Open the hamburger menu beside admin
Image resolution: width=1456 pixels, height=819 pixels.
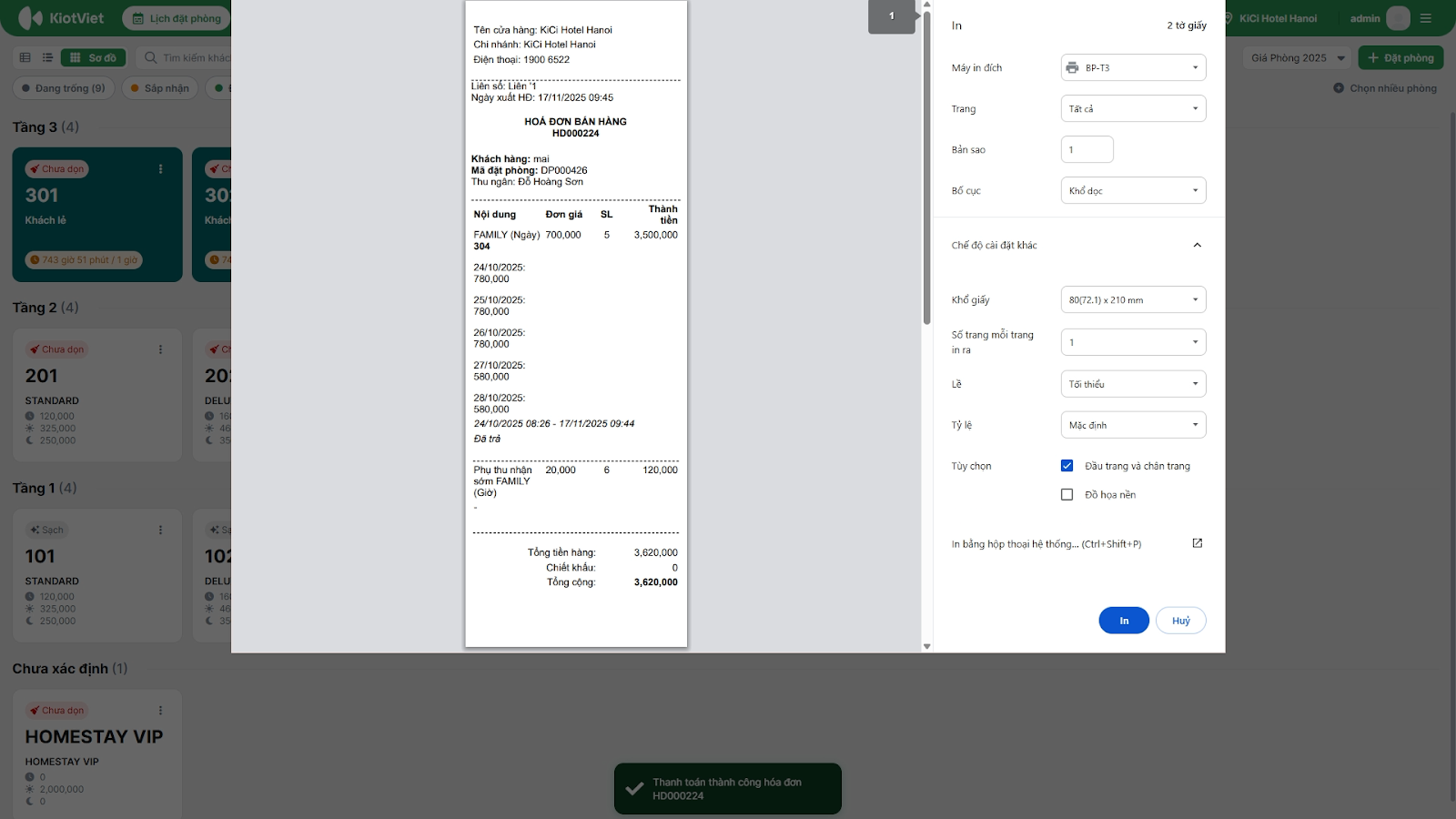[1426, 18]
